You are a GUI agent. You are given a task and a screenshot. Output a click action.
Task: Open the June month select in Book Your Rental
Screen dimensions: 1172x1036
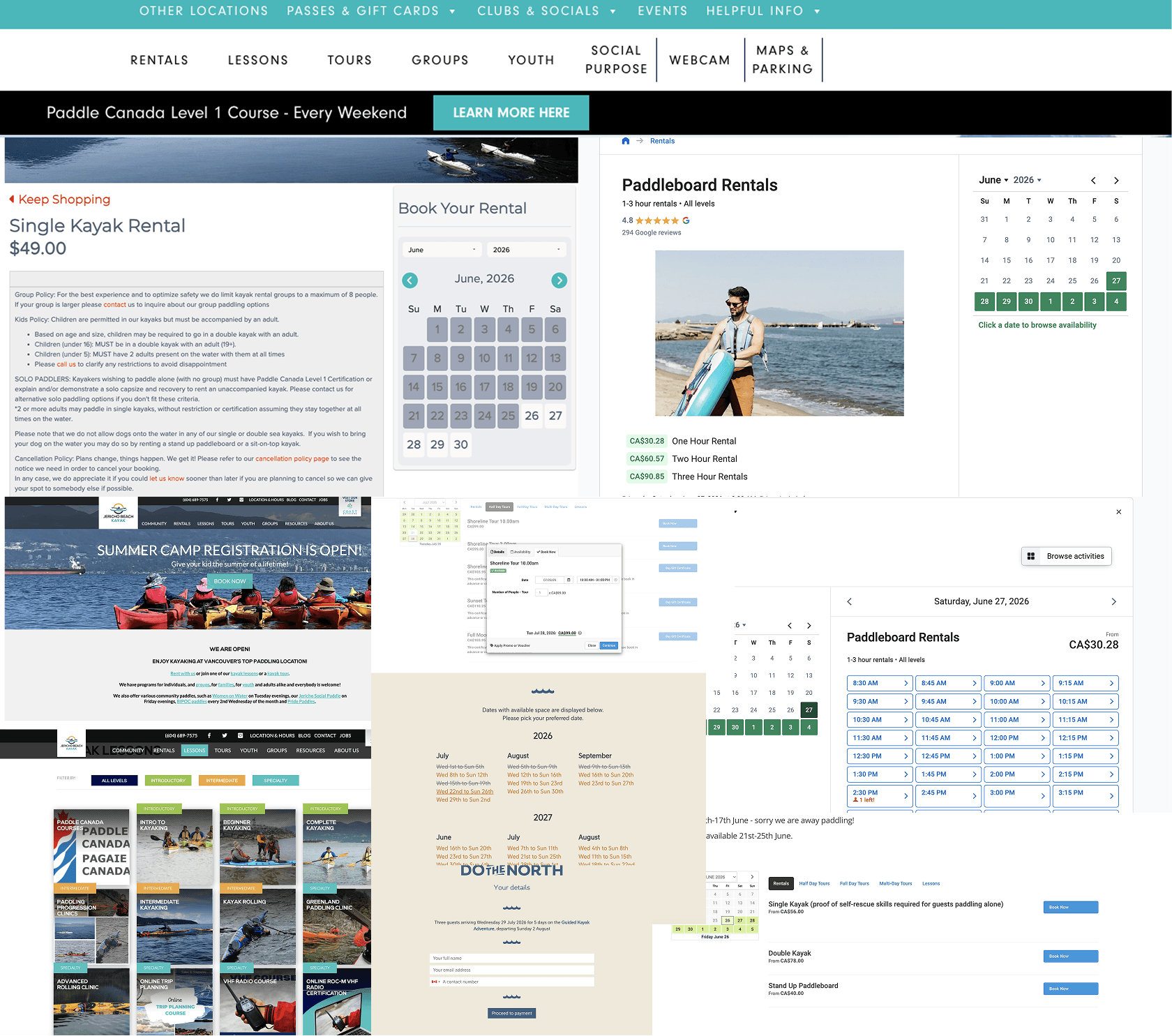pos(442,250)
